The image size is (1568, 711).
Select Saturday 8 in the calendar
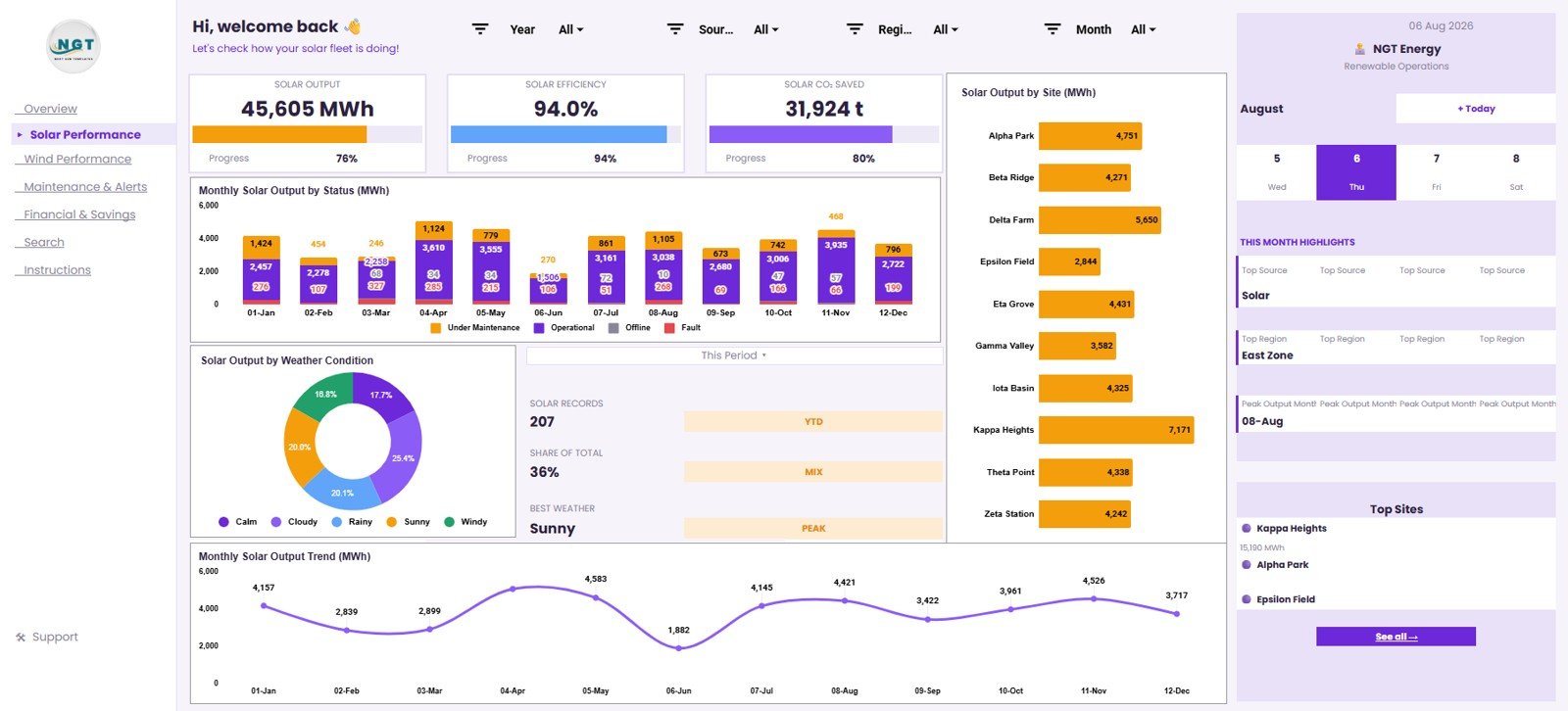[x=1516, y=172]
